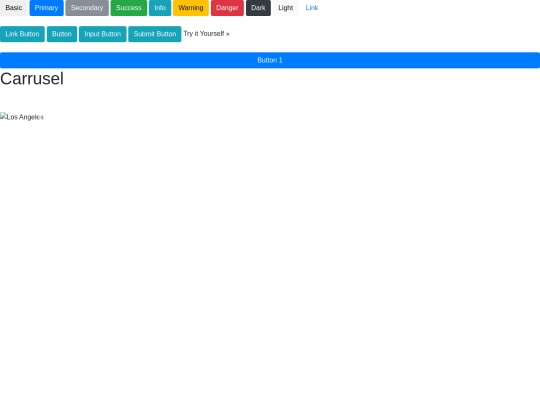540x405 pixels.
Task: Click the full-width Button 1
Action: tap(270, 60)
